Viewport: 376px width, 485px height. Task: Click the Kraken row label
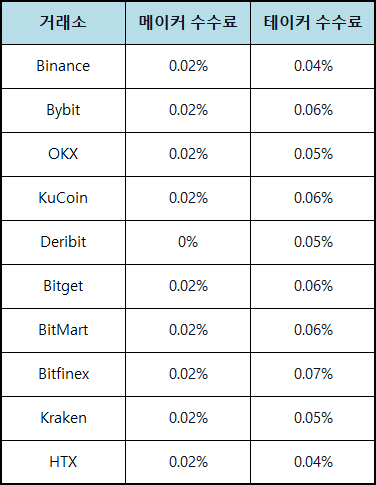(63, 418)
